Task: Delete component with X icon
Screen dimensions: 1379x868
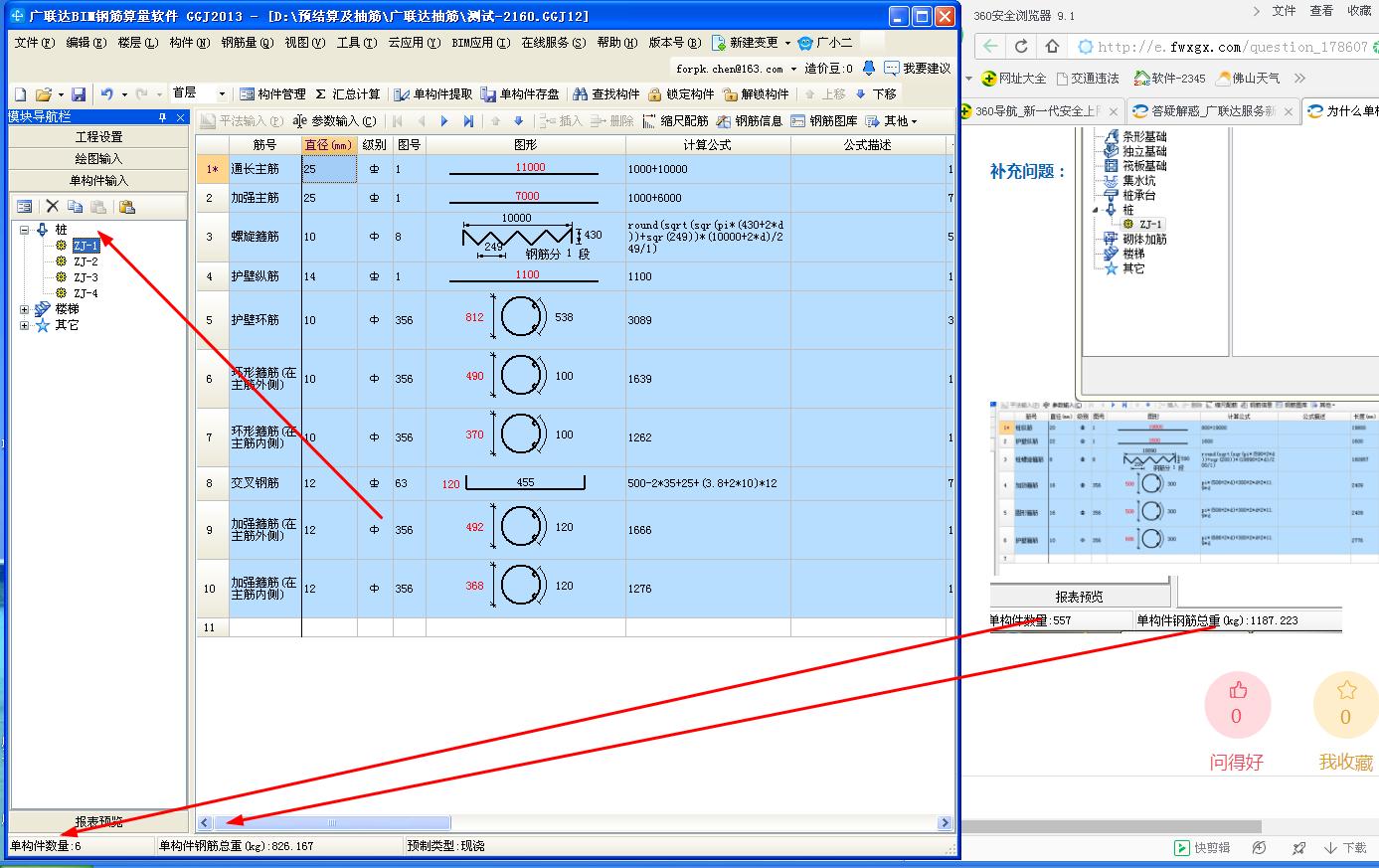Action: [53, 207]
